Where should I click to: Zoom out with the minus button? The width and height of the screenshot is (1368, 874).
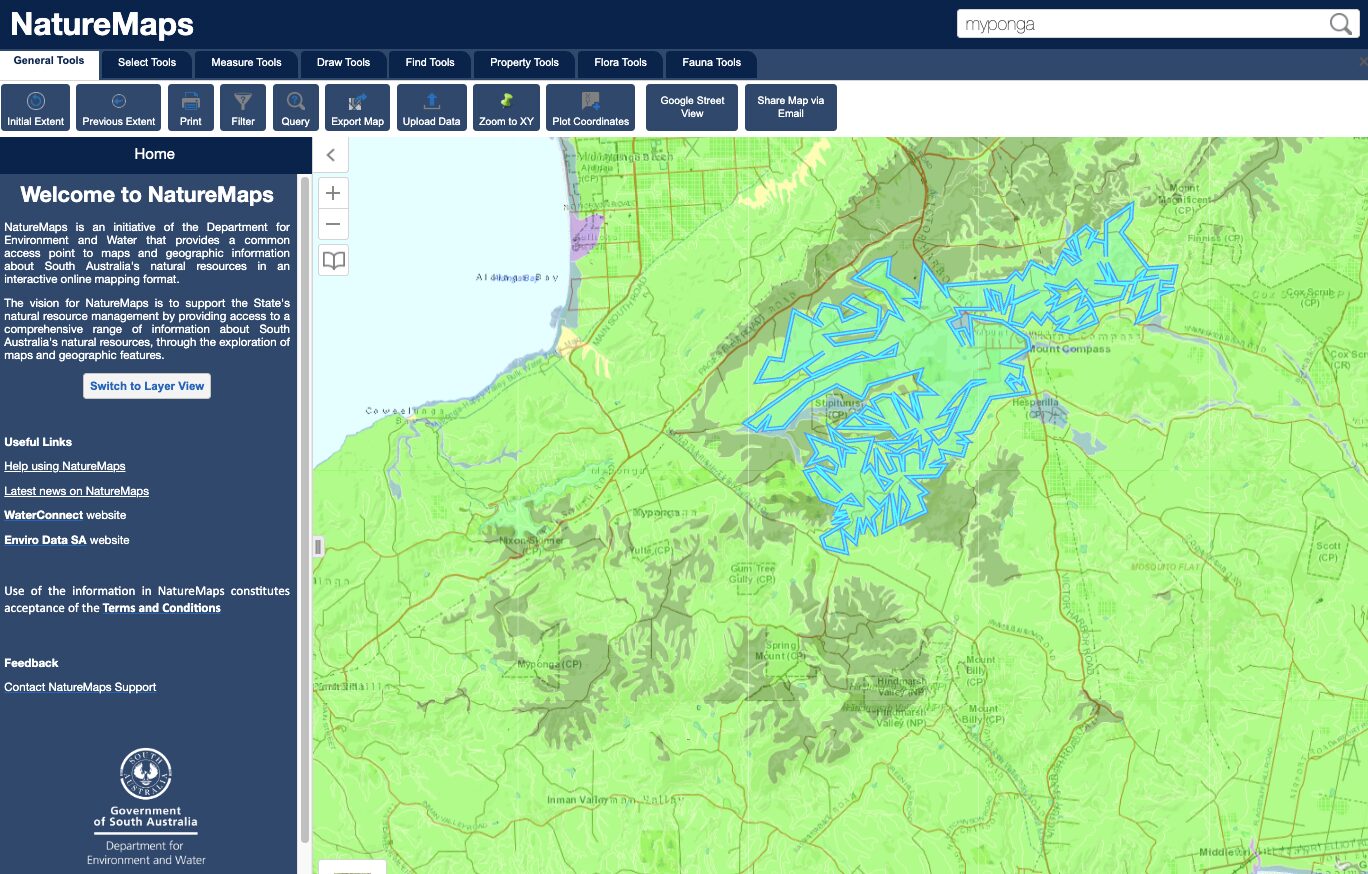[x=333, y=224]
